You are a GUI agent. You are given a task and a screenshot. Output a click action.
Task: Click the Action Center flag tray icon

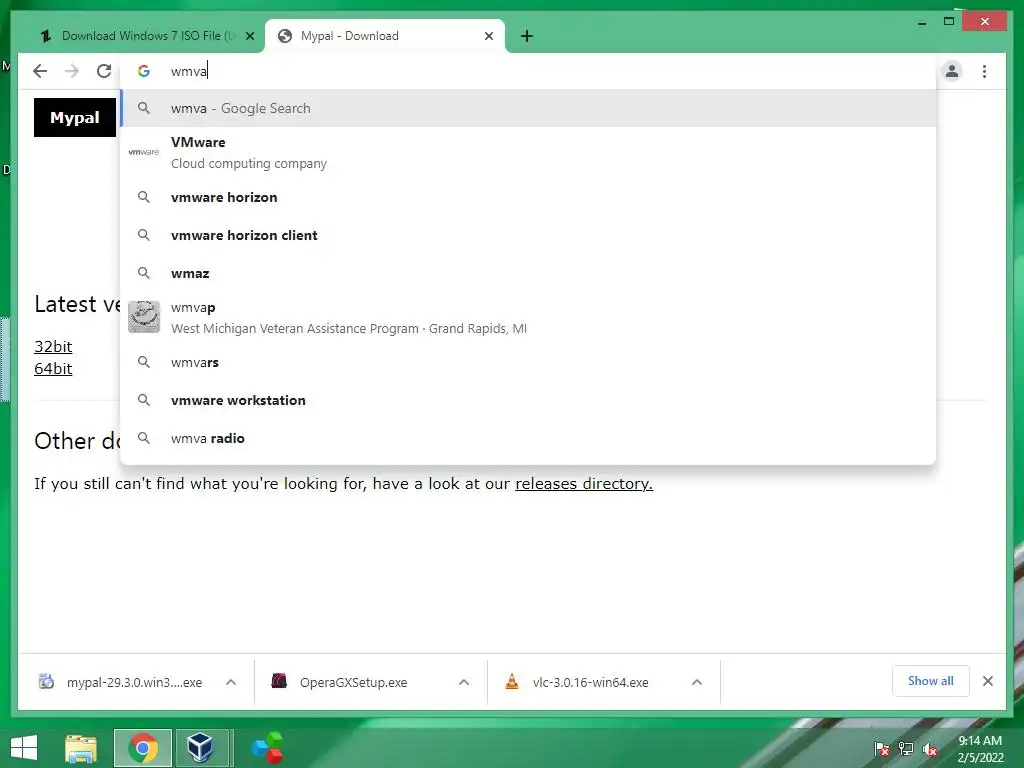[x=882, y=749]
